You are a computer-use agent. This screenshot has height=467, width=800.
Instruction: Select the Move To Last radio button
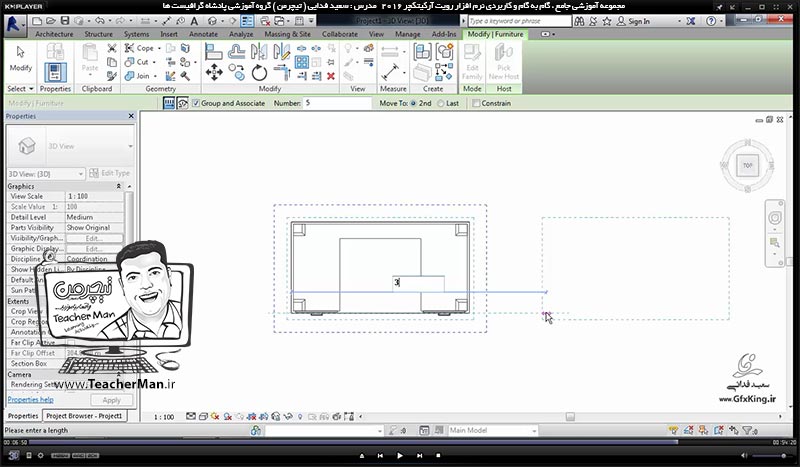point(440,103)
